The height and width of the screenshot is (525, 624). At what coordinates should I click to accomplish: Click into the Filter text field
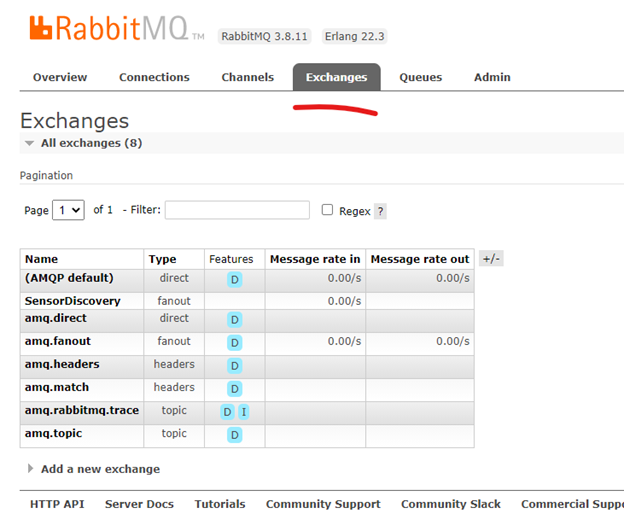237,210
